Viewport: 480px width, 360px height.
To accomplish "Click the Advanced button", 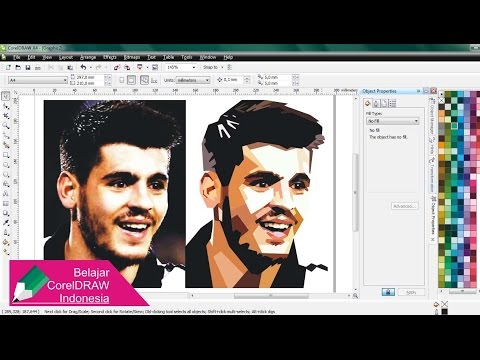I will pyautogui.click(x=405, y=206).
